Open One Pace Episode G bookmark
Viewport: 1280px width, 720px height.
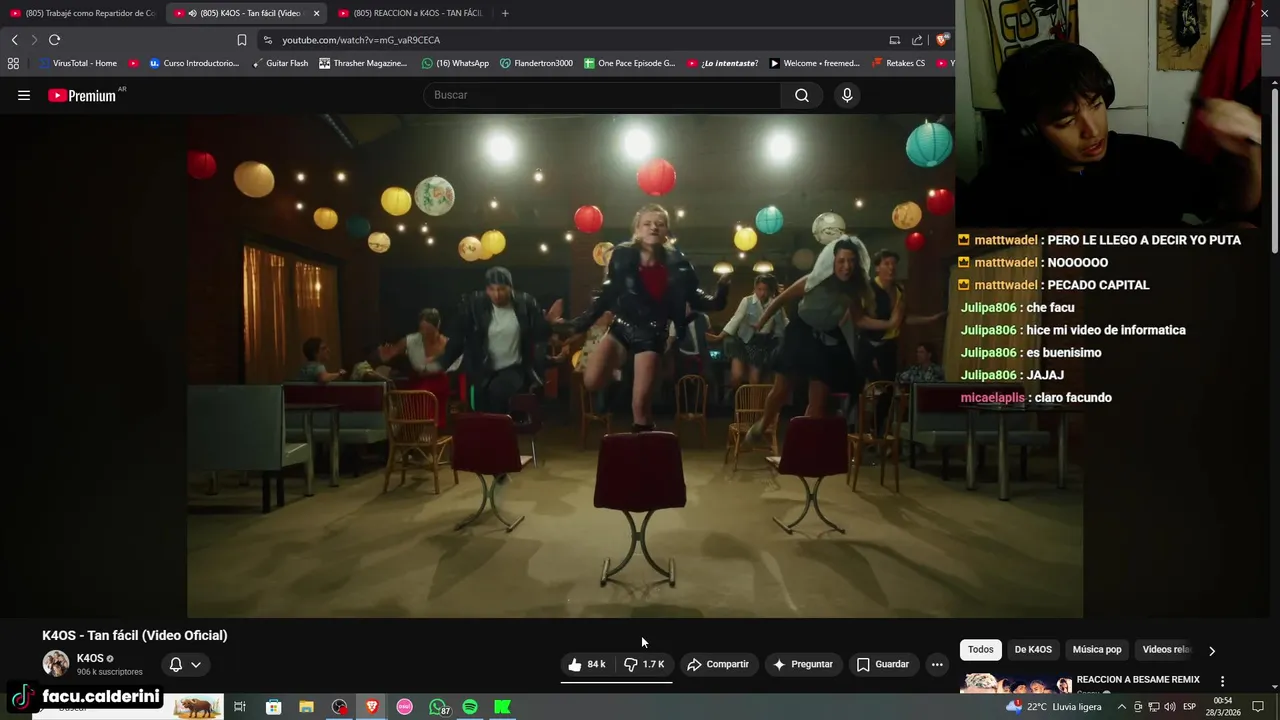pos(629,63)
